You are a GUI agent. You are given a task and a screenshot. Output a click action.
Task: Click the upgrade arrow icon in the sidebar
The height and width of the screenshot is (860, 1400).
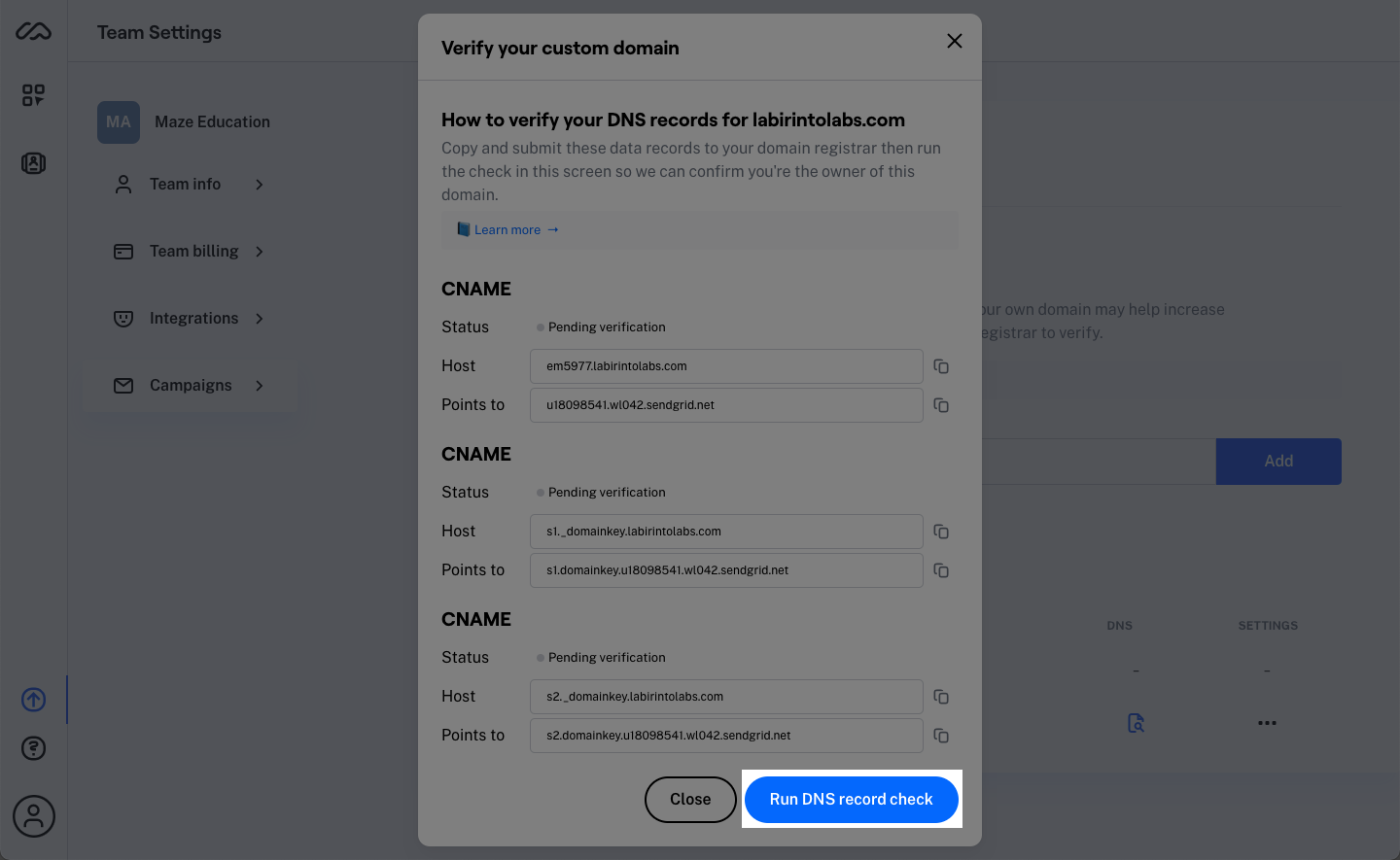[33, 700]
